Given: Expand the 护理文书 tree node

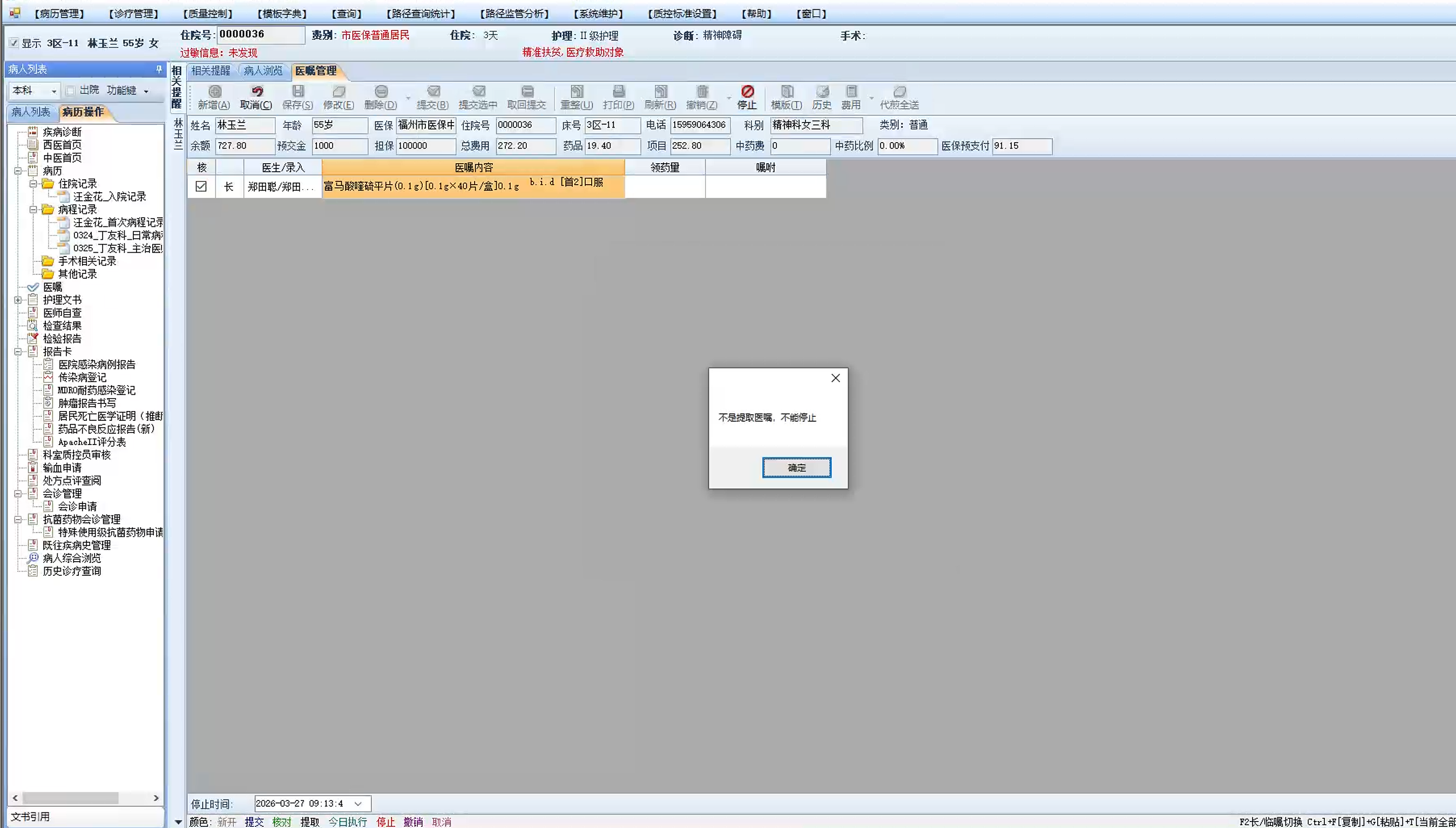Looking at the screenshot, I should coord(18,300).
